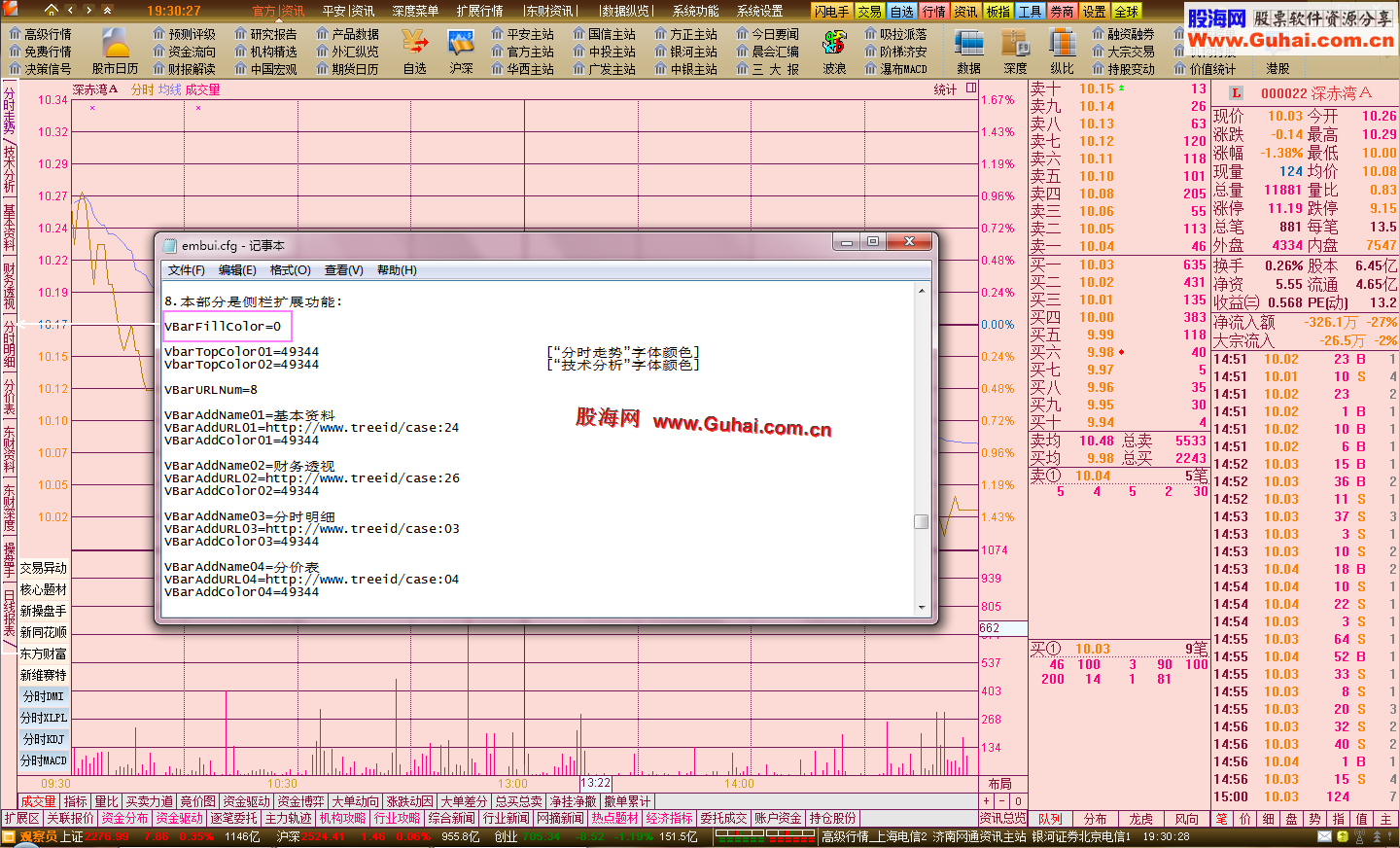Switch to 主力轨迹 bottom tab
The image size is (1400, 848).
288,819
